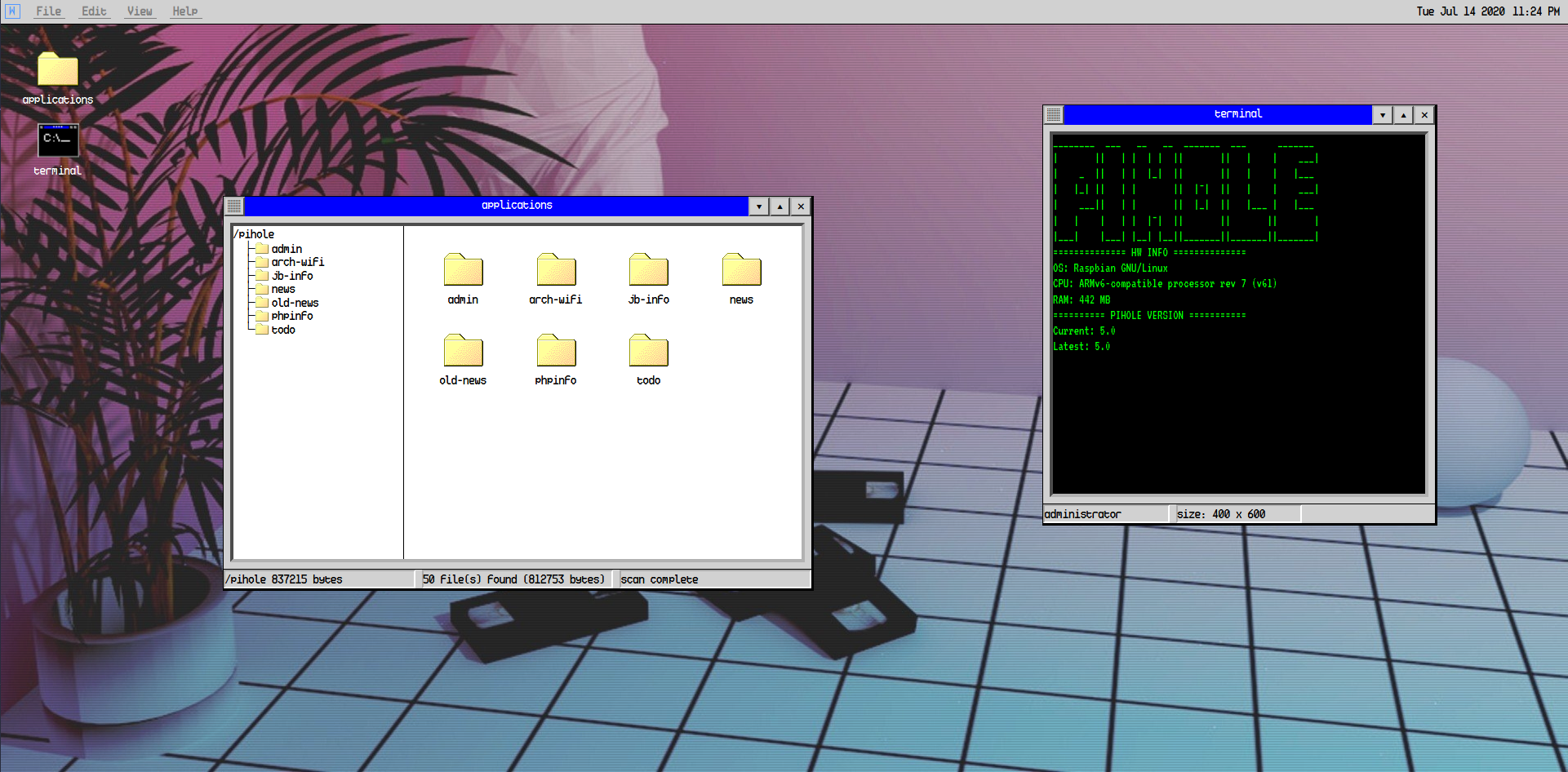Open the applications window system menu icon

(x=234, y=206)
